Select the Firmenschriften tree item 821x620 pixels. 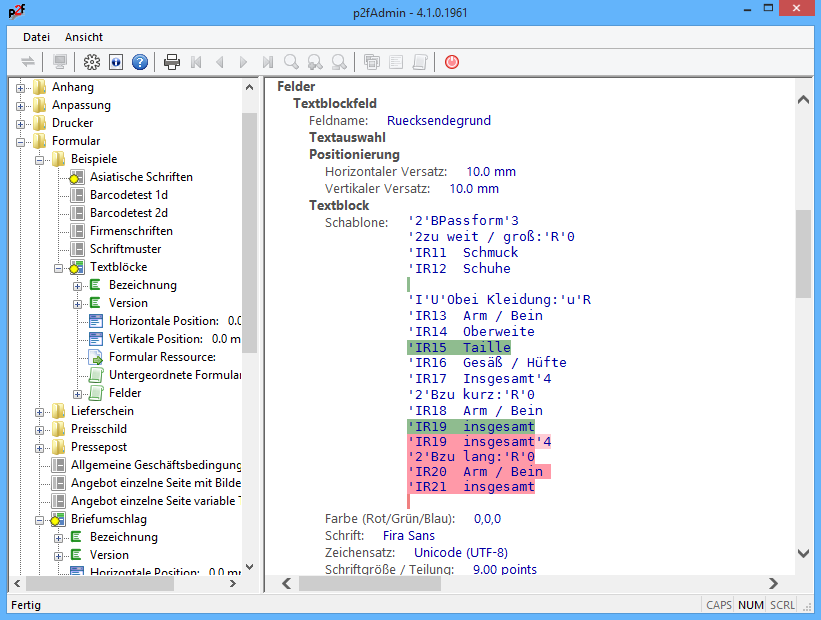[x=131, y=231]
